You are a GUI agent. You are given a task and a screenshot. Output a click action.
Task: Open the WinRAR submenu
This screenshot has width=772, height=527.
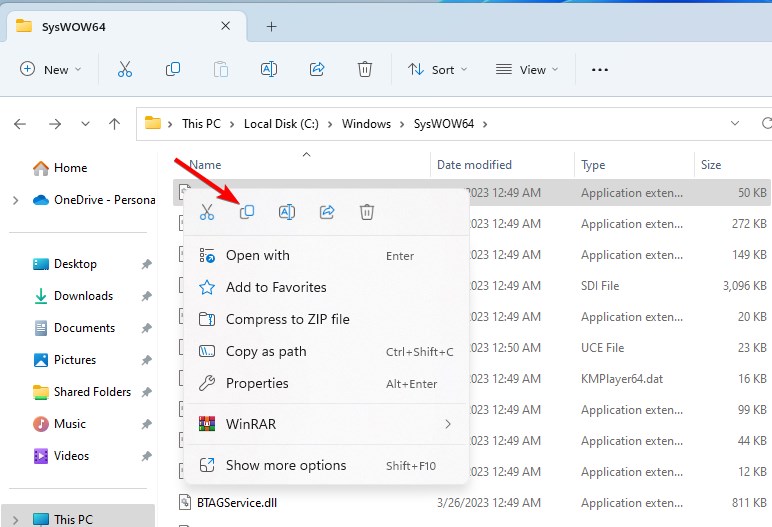tap(325, 424)
